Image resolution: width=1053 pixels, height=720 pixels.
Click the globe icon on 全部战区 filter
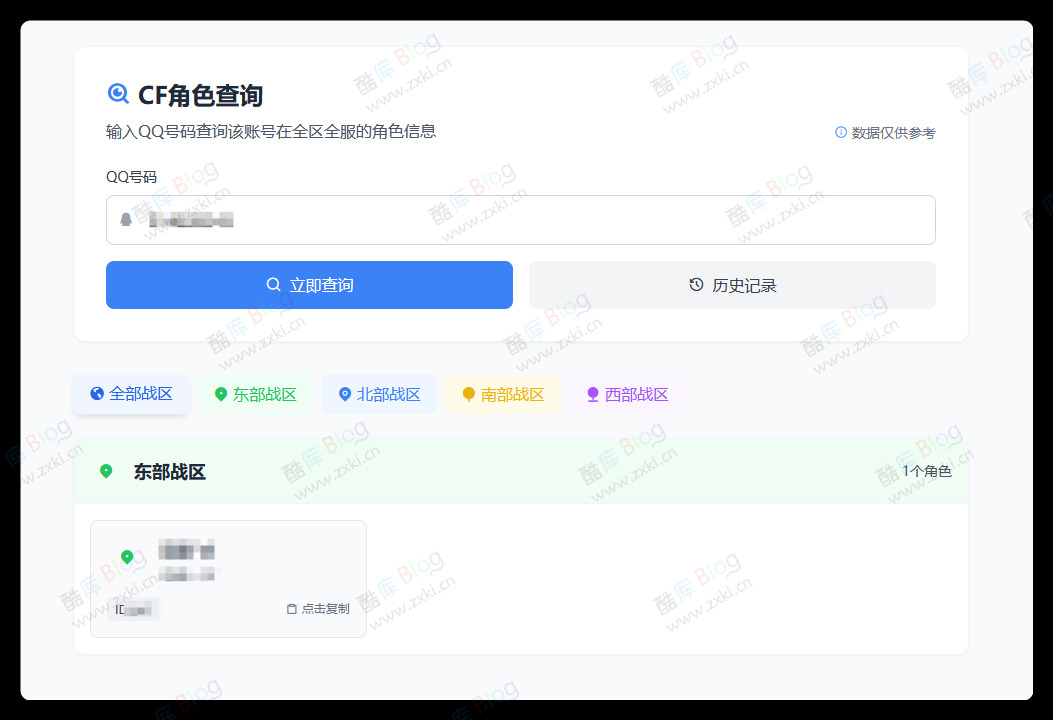97,394
